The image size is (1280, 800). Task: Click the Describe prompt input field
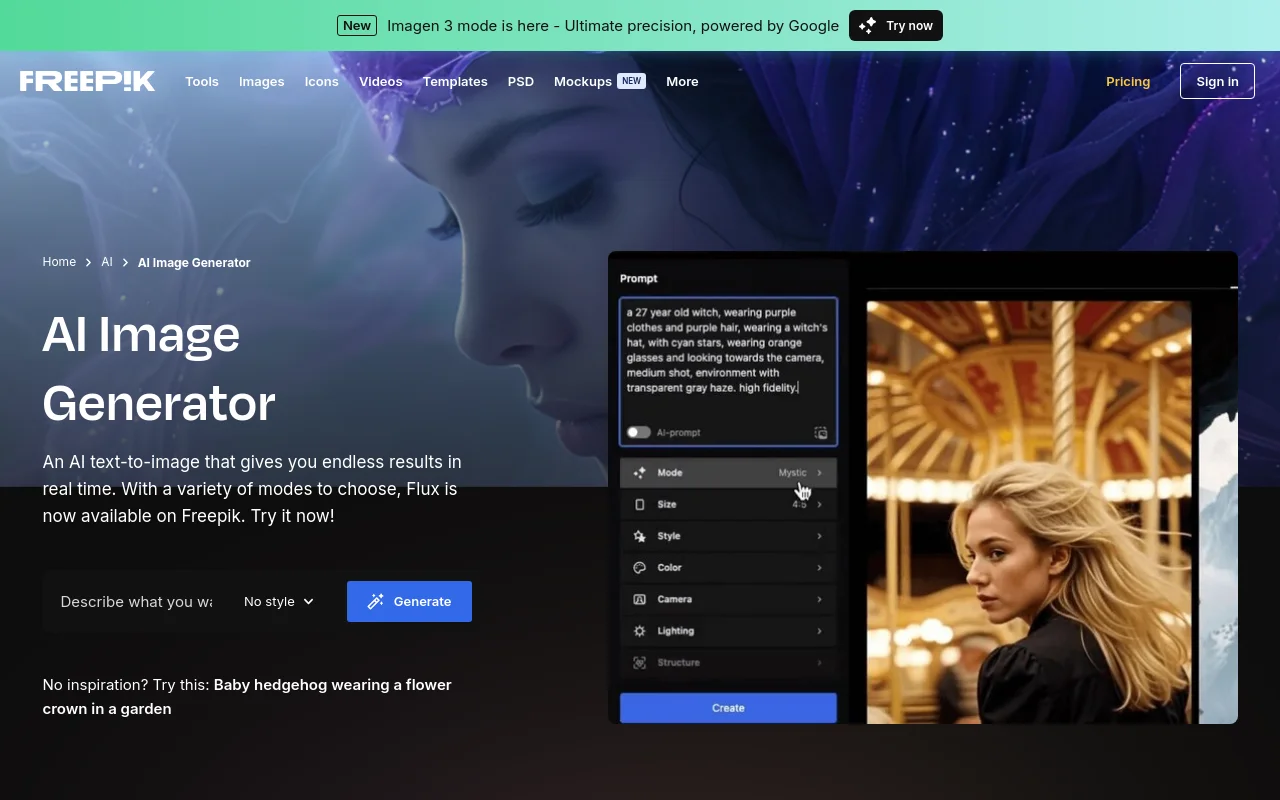(136, 602)
